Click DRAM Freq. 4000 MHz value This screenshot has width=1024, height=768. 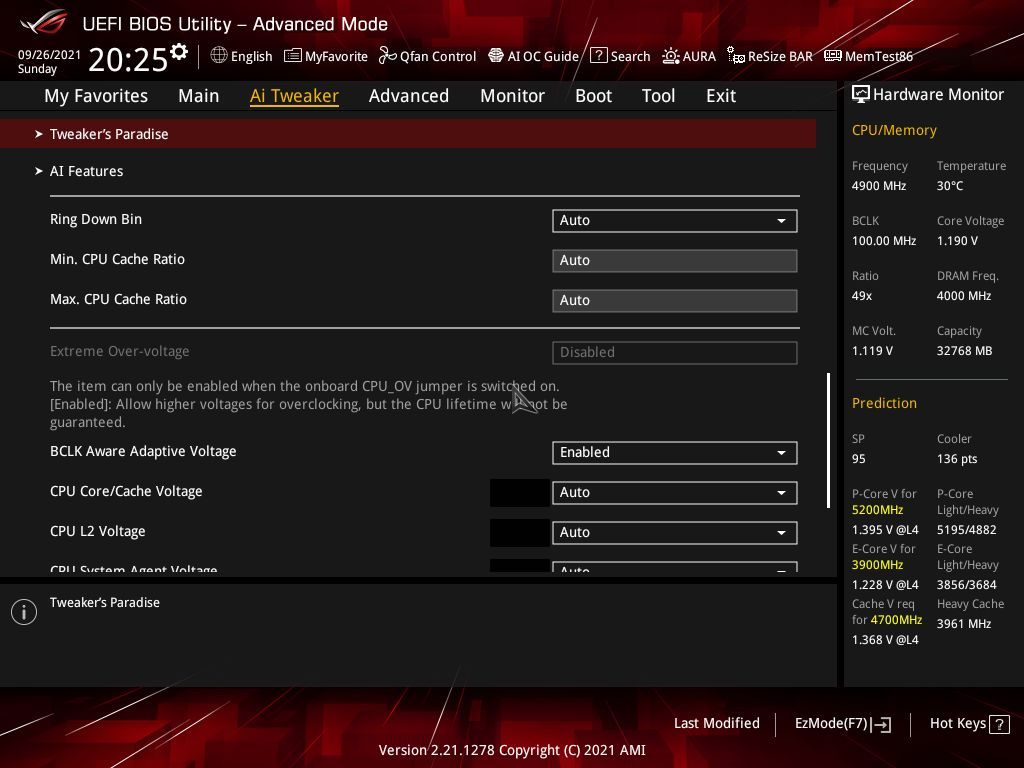point(964,296)
